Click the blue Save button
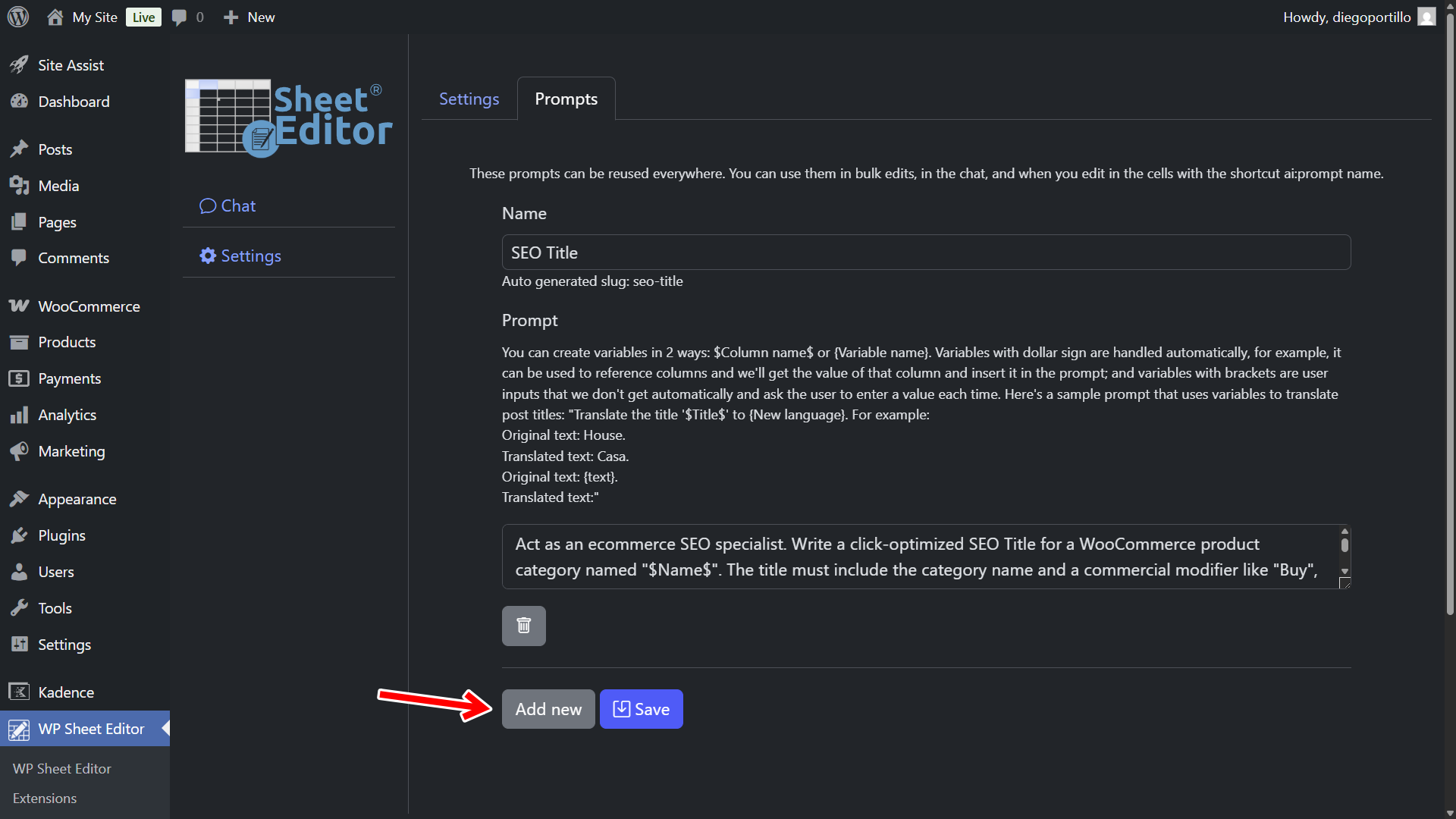 [641, 709]
